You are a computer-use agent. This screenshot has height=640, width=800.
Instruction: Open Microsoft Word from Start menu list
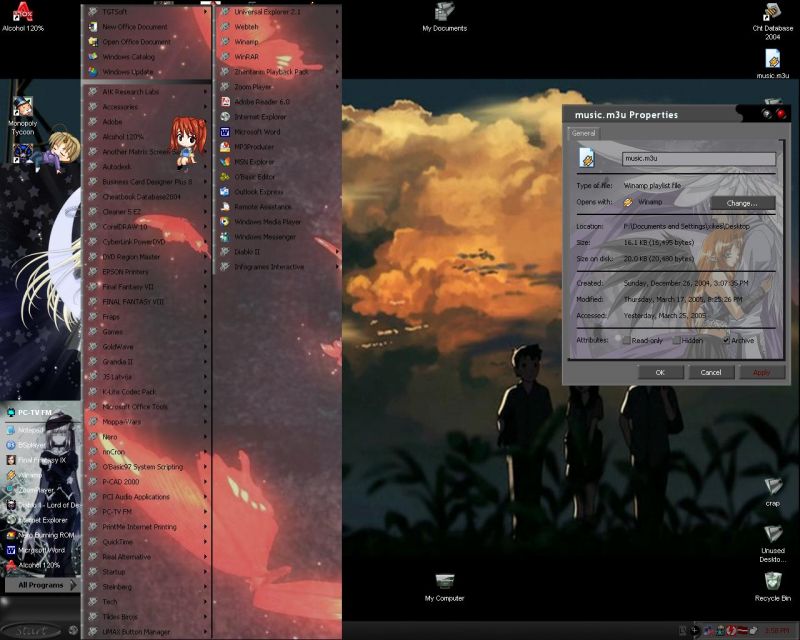(41, 550)
